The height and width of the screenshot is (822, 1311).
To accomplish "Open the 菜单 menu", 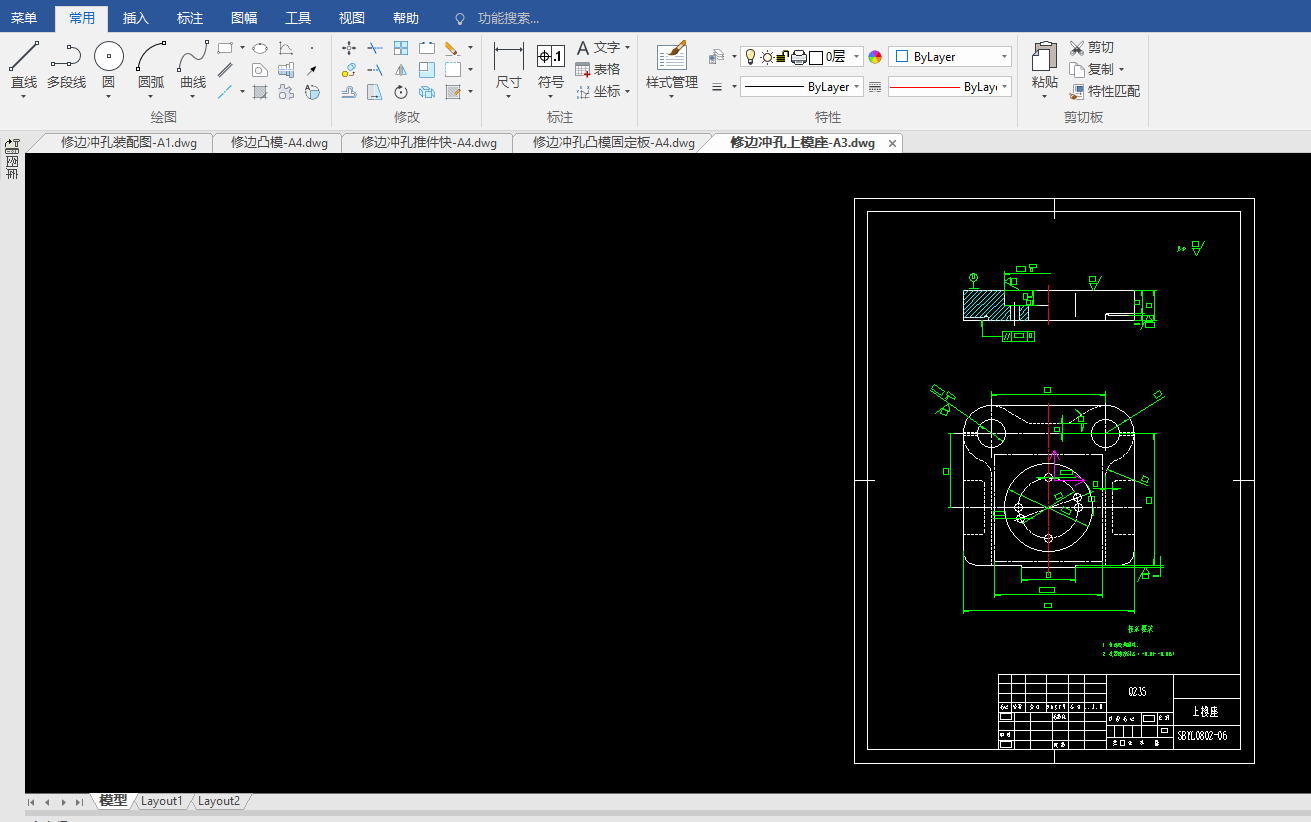I will [24, 18].
